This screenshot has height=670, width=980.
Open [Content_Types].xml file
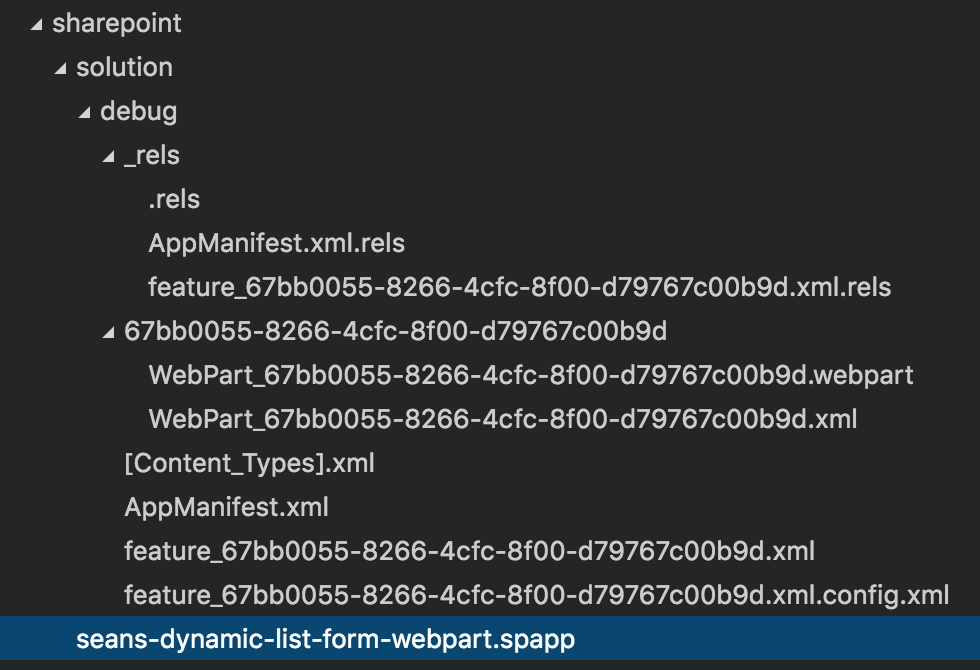(x=249, y=463)
